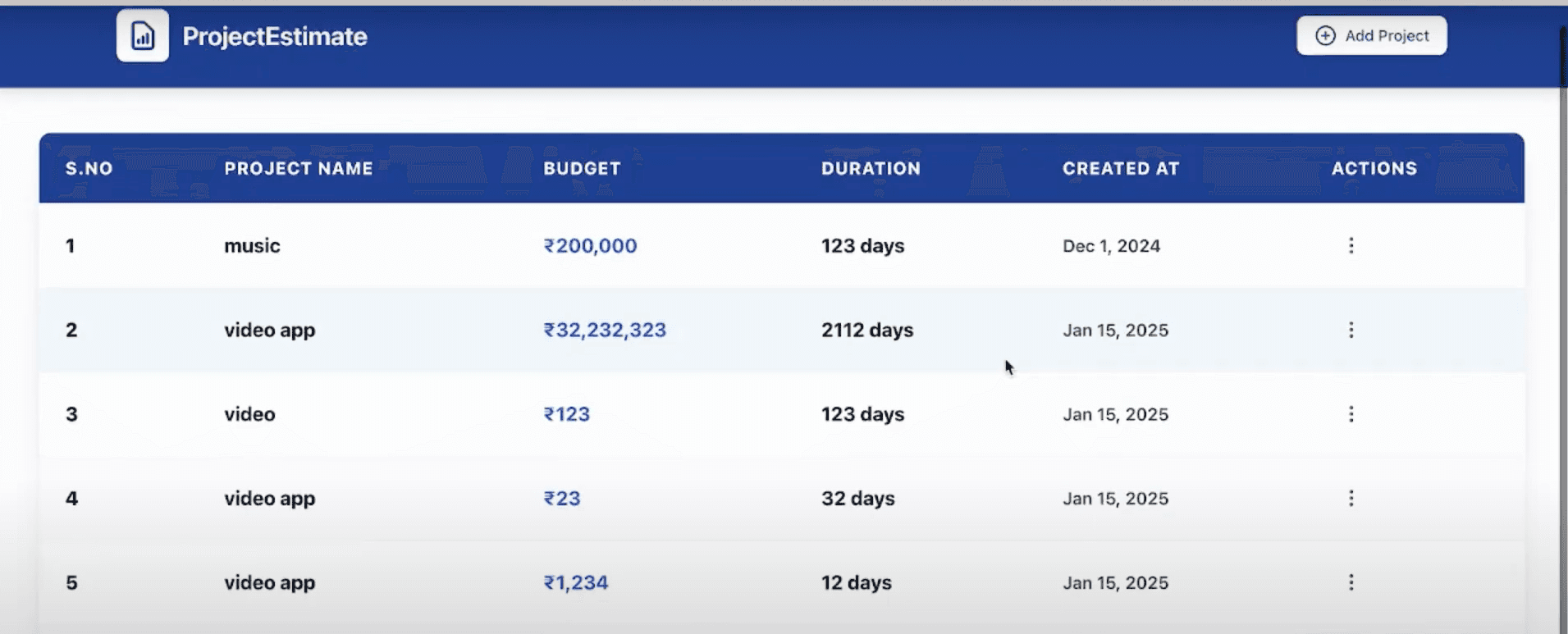Click the Add Project button
Image resolution: width=1568 pixels, height=634 pixels.
click(x=1371, y=36)
